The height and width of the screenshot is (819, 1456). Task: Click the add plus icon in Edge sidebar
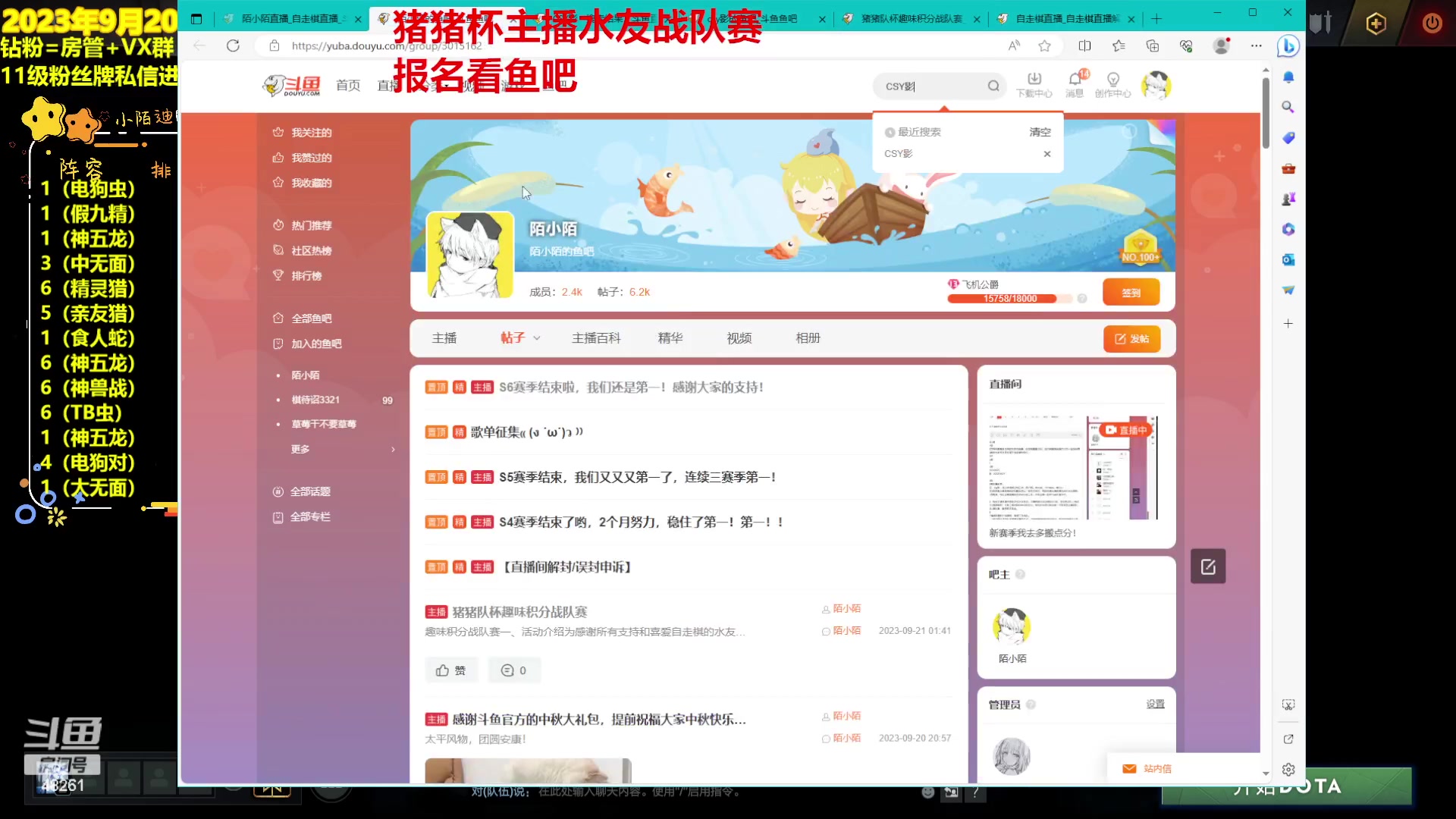click(x=1288, y=324)
